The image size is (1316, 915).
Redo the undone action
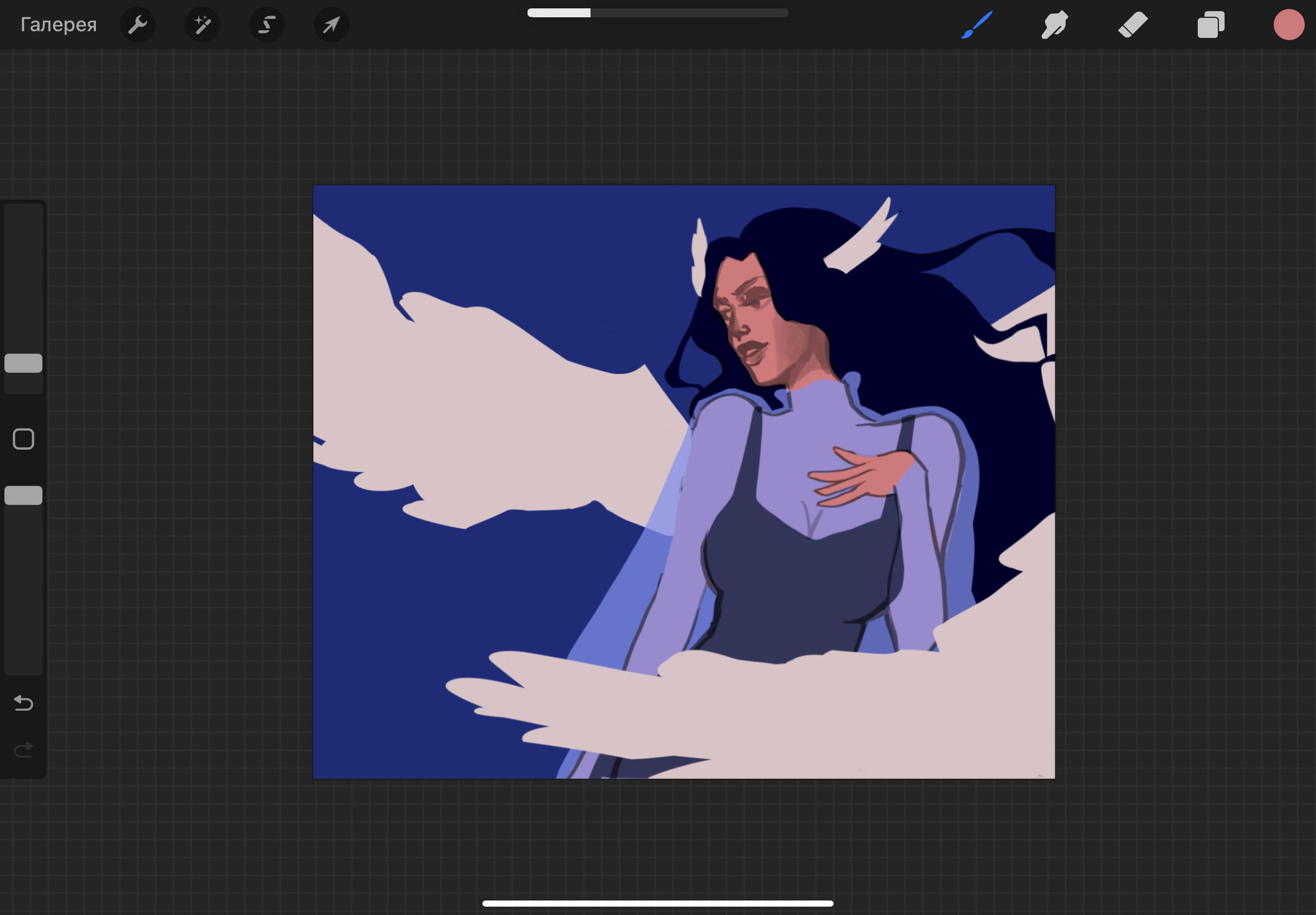[x=23, y=749]
